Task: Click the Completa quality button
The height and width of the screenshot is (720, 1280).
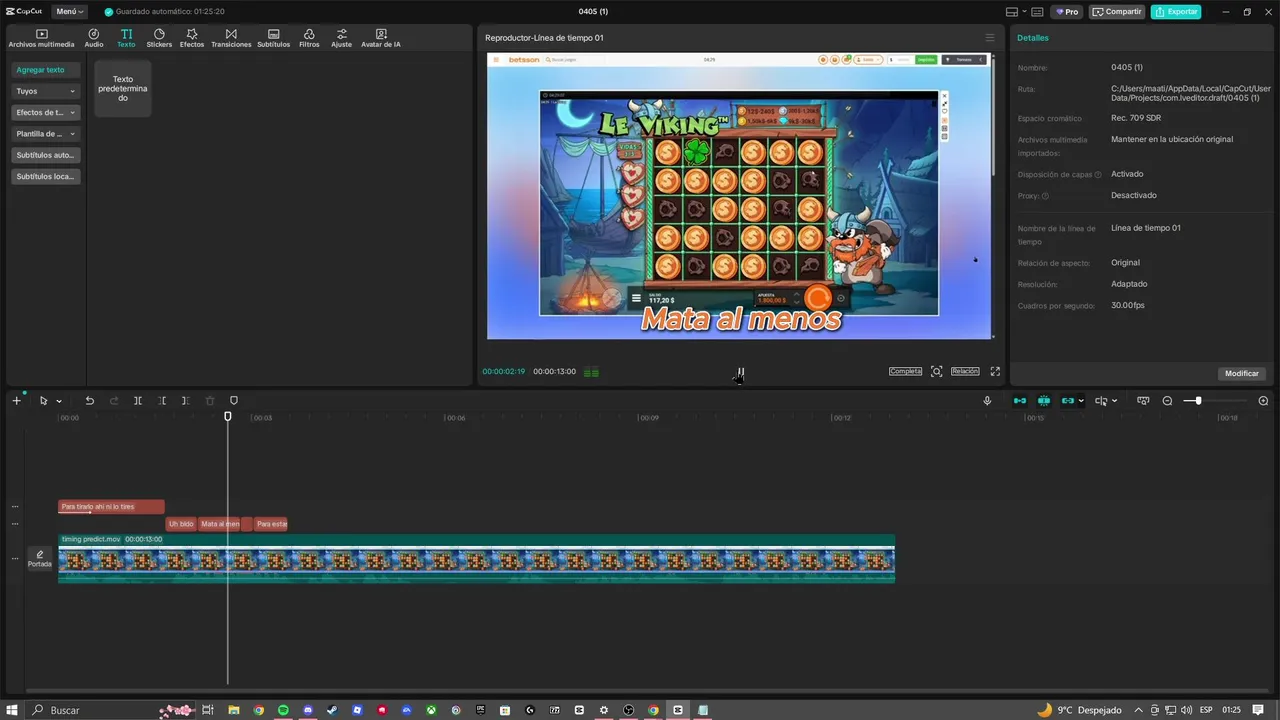Action: click(x=905, y=371)
